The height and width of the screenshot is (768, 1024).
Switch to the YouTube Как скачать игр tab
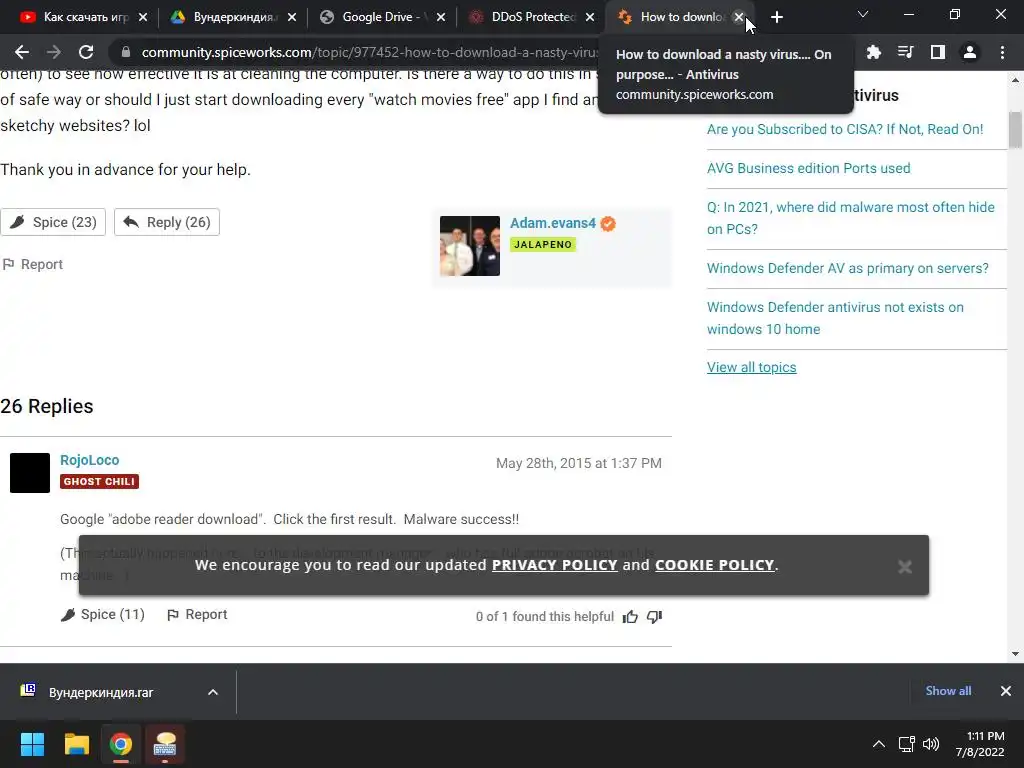coord(84,17)
